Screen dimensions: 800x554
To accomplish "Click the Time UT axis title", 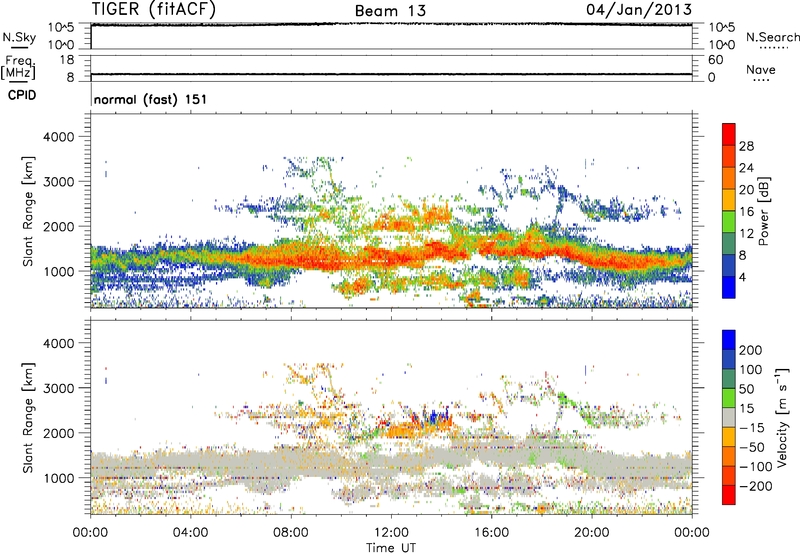I will tap(391, 548).
